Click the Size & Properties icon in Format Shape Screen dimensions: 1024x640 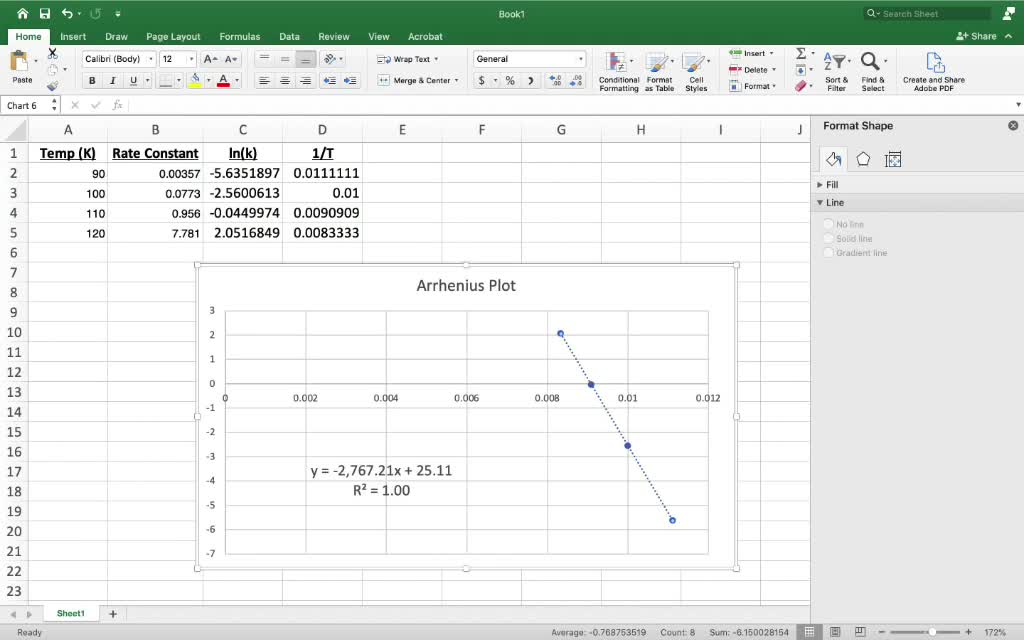[x=893, y=158]
